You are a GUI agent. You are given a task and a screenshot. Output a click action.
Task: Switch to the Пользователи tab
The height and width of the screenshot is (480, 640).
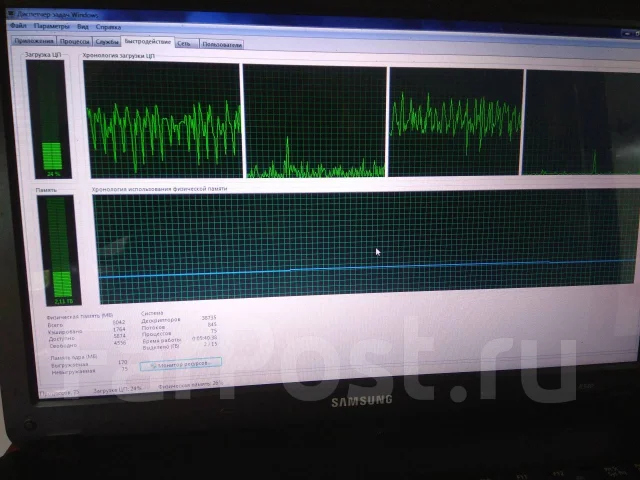click(x=222, y=44)
